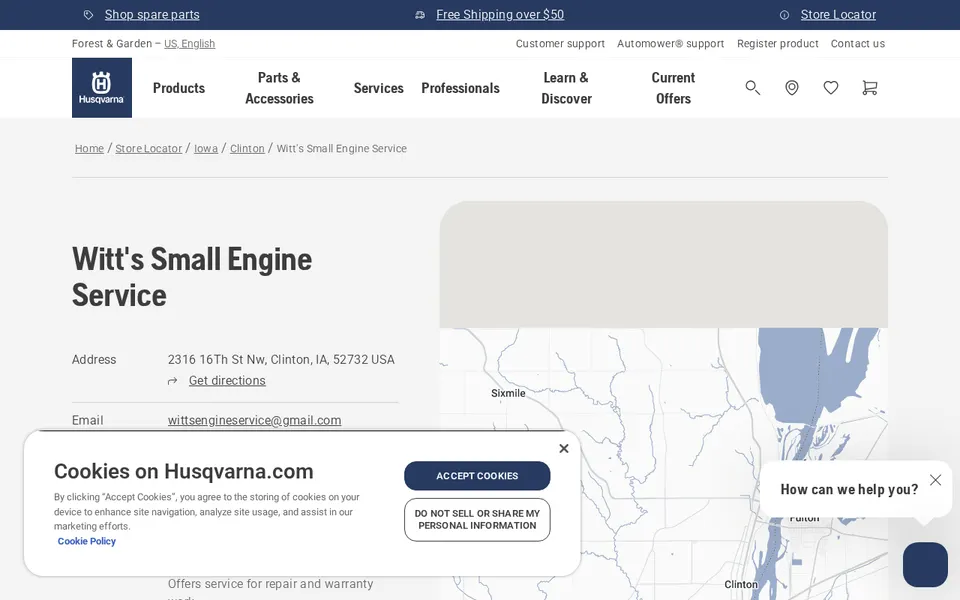The height and width of the screenshot is (600, 960).
Task: Click Do Not Sell or Share My Personal Information
Action: [477, 520]
